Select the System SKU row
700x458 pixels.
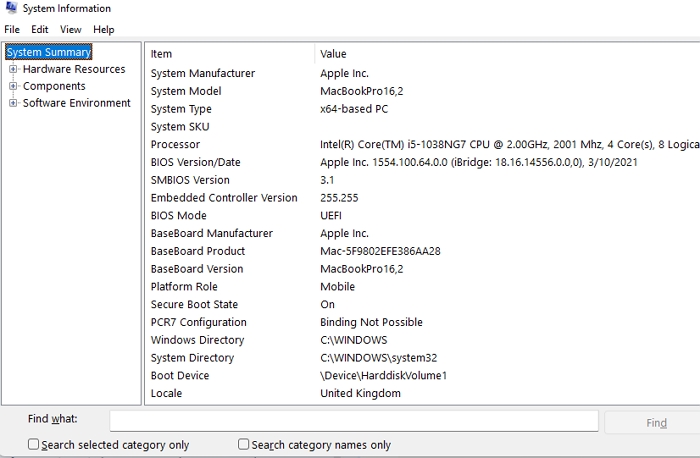(x=423, y=127)
